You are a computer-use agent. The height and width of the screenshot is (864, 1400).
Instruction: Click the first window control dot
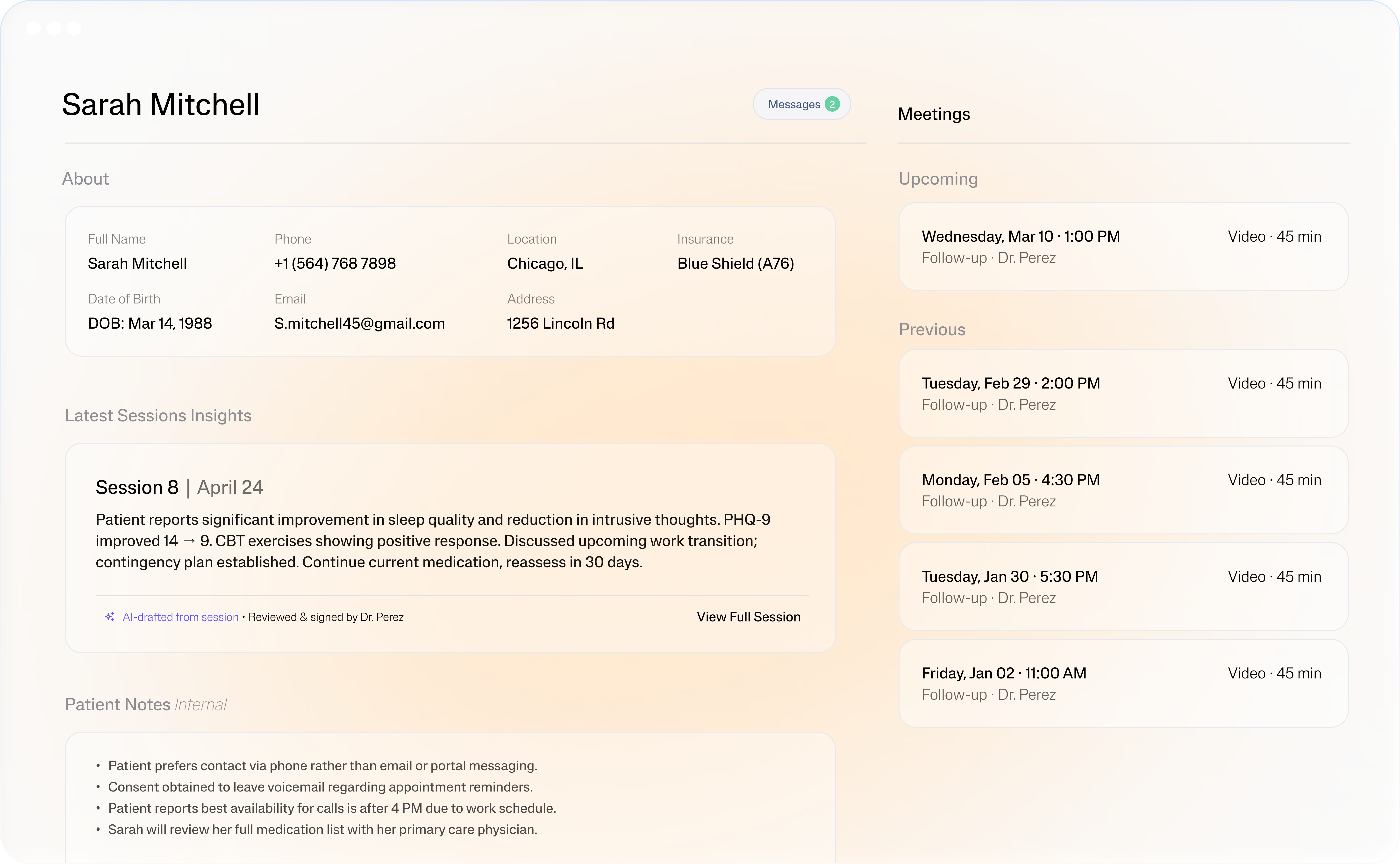coord(33,29)
